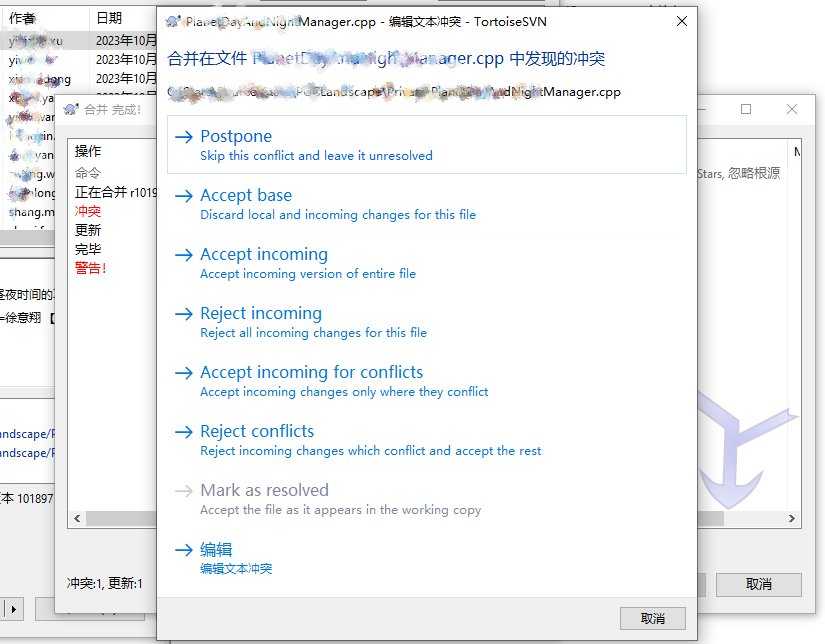Select the red 冲突 row in merge list
825x644 pixels.
88,212
